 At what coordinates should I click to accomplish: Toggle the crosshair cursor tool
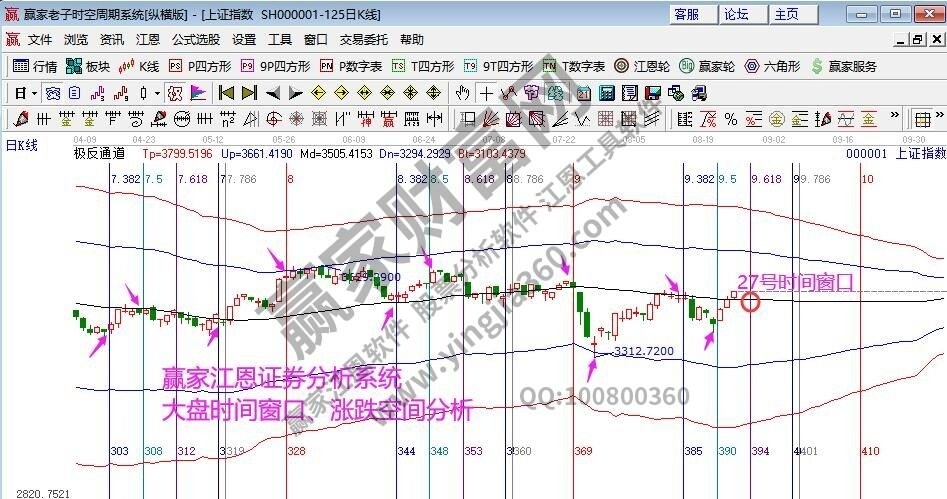coord(486,93)
